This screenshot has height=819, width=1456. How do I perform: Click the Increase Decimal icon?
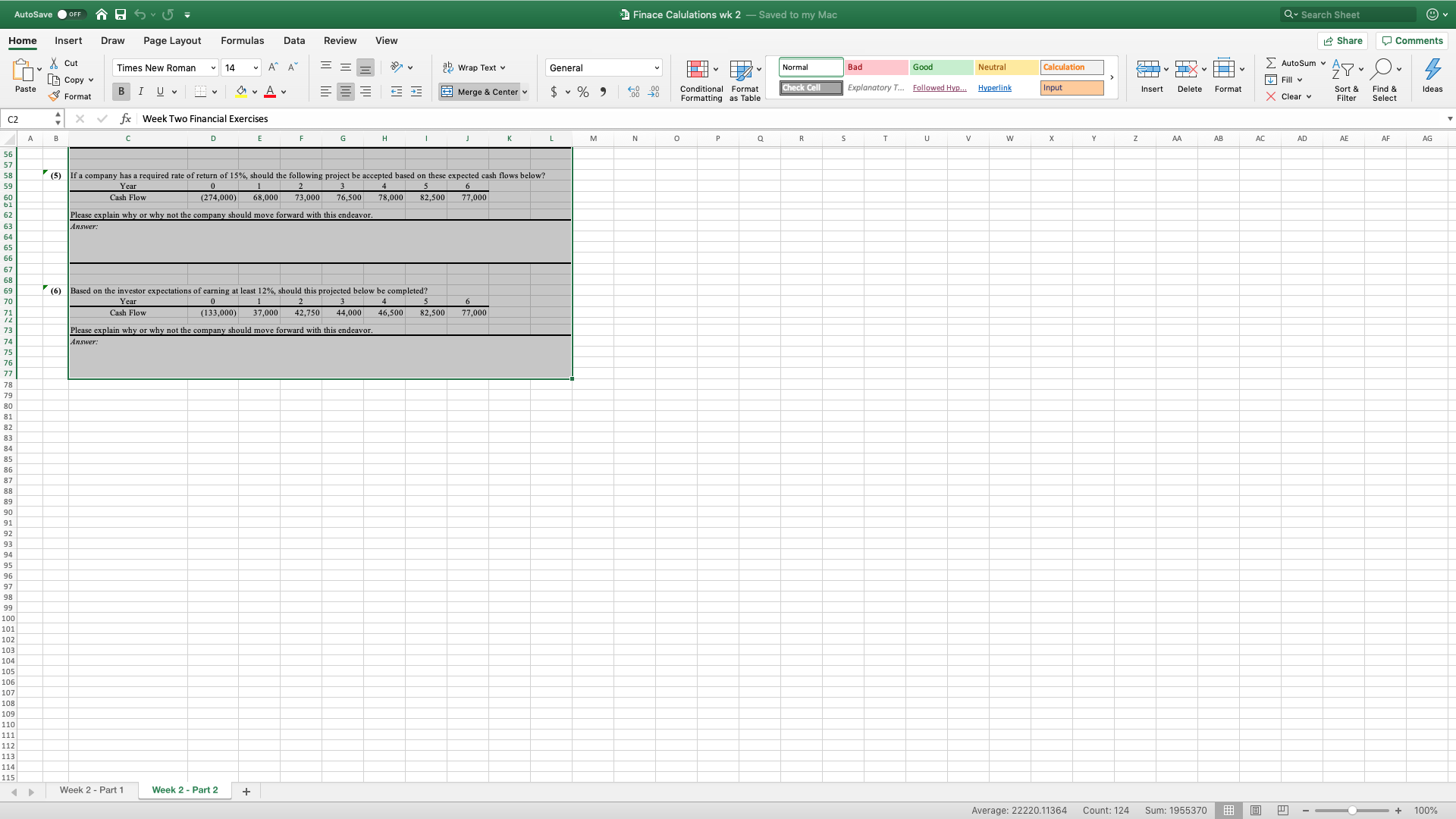633,92
